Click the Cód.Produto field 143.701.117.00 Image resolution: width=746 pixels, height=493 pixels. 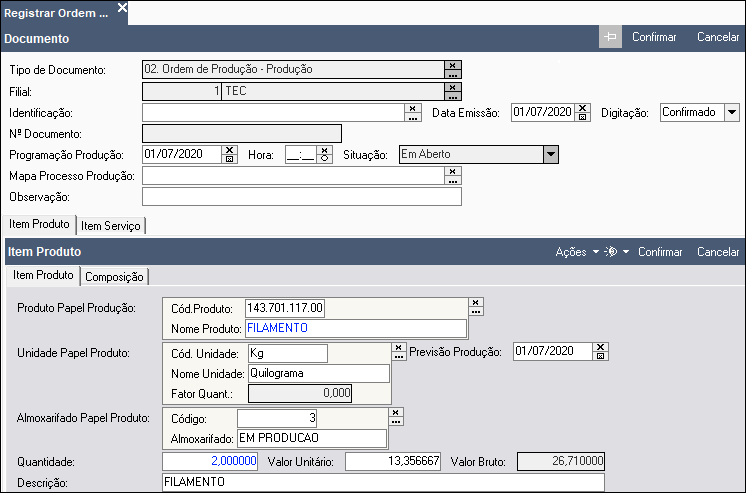(x=285, y=308)
